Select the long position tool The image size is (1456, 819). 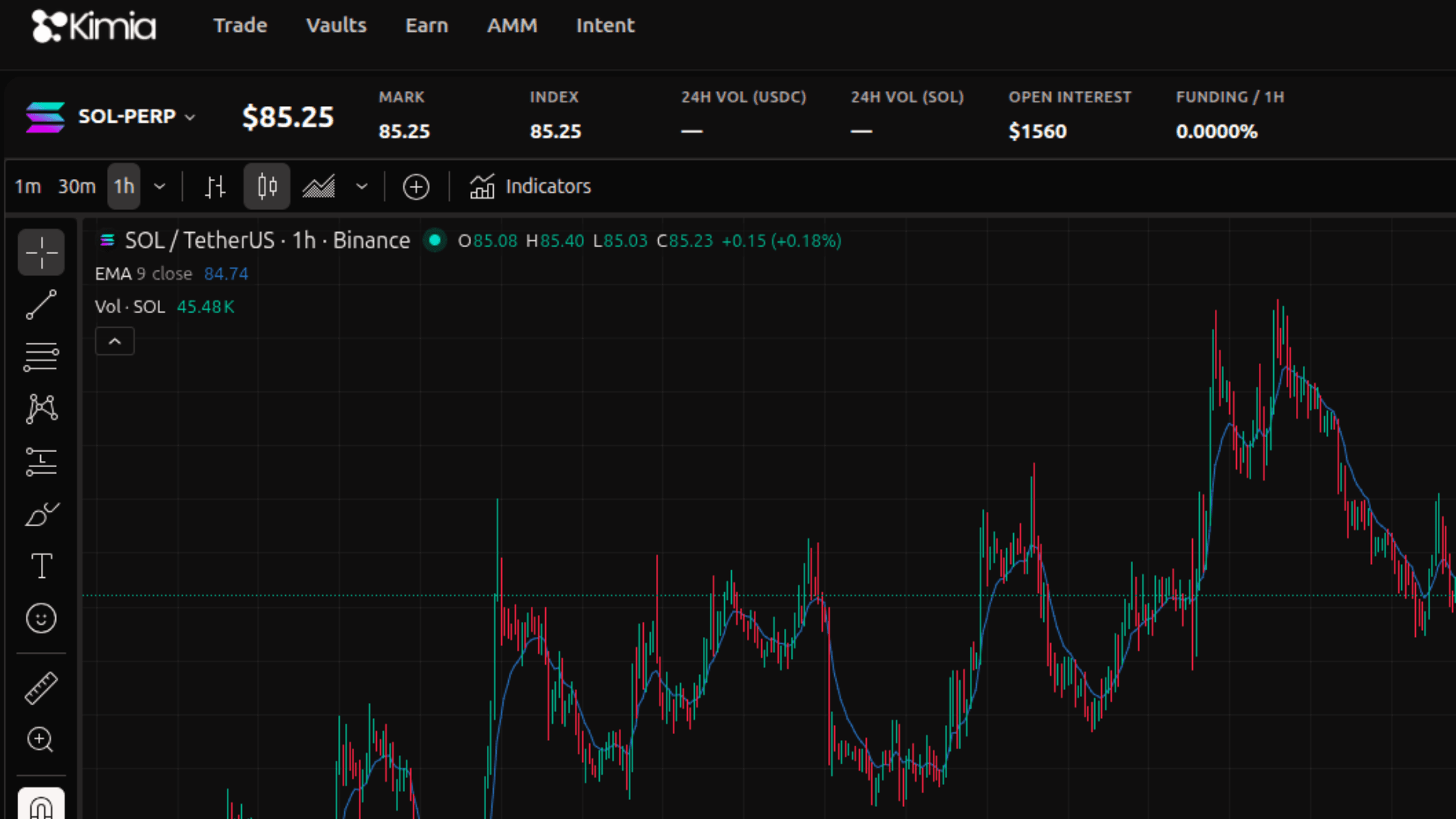coord(41,461)
